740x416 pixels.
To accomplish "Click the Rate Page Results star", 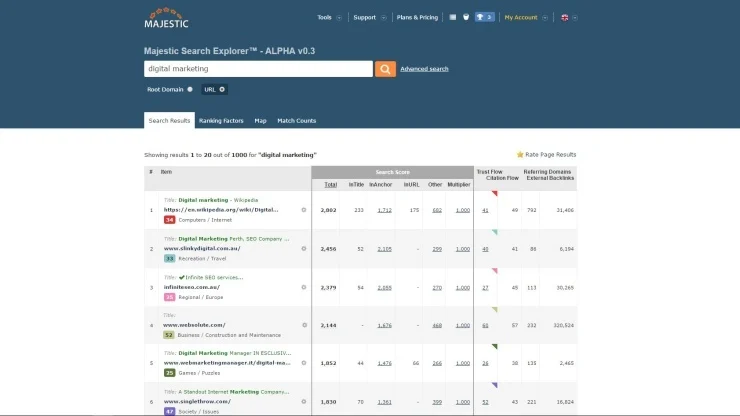I will click(520, 155).
